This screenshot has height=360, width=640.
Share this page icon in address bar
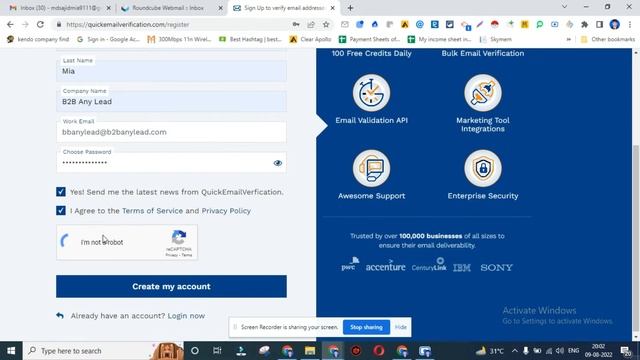[311, 24]
